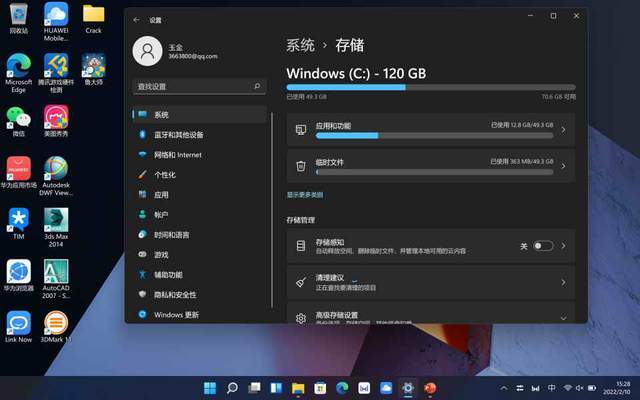The height and width of the screenshot is (400, 640).
Task: Select System in settings sidebar
Action: point(200,115)
